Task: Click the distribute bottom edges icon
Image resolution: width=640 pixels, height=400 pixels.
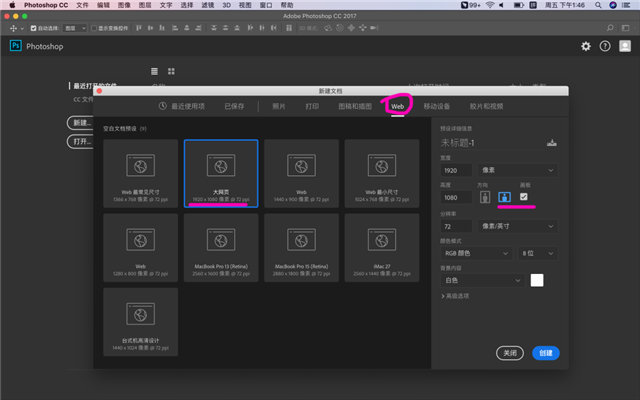Action: (237, 28)
